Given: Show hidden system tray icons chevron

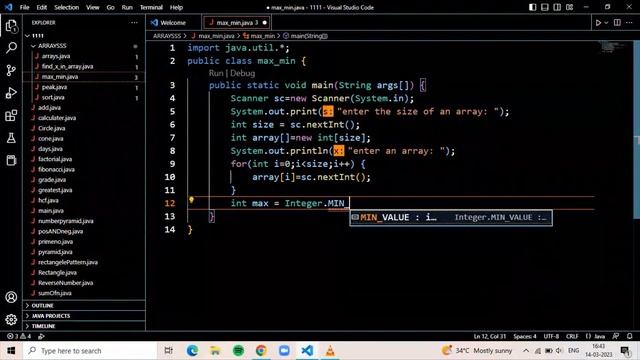Looking at the screenshot, I should tap(526, 351).
